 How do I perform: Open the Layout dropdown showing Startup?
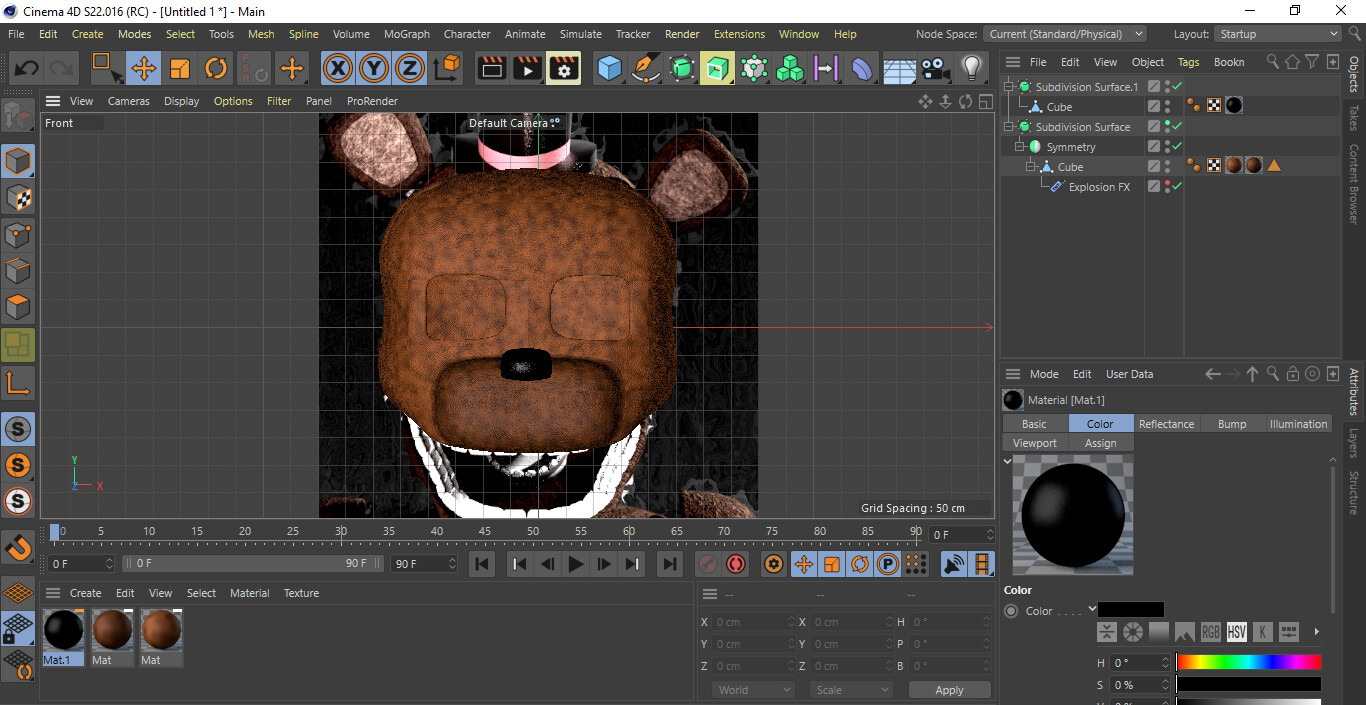(x=1277, y=34)
